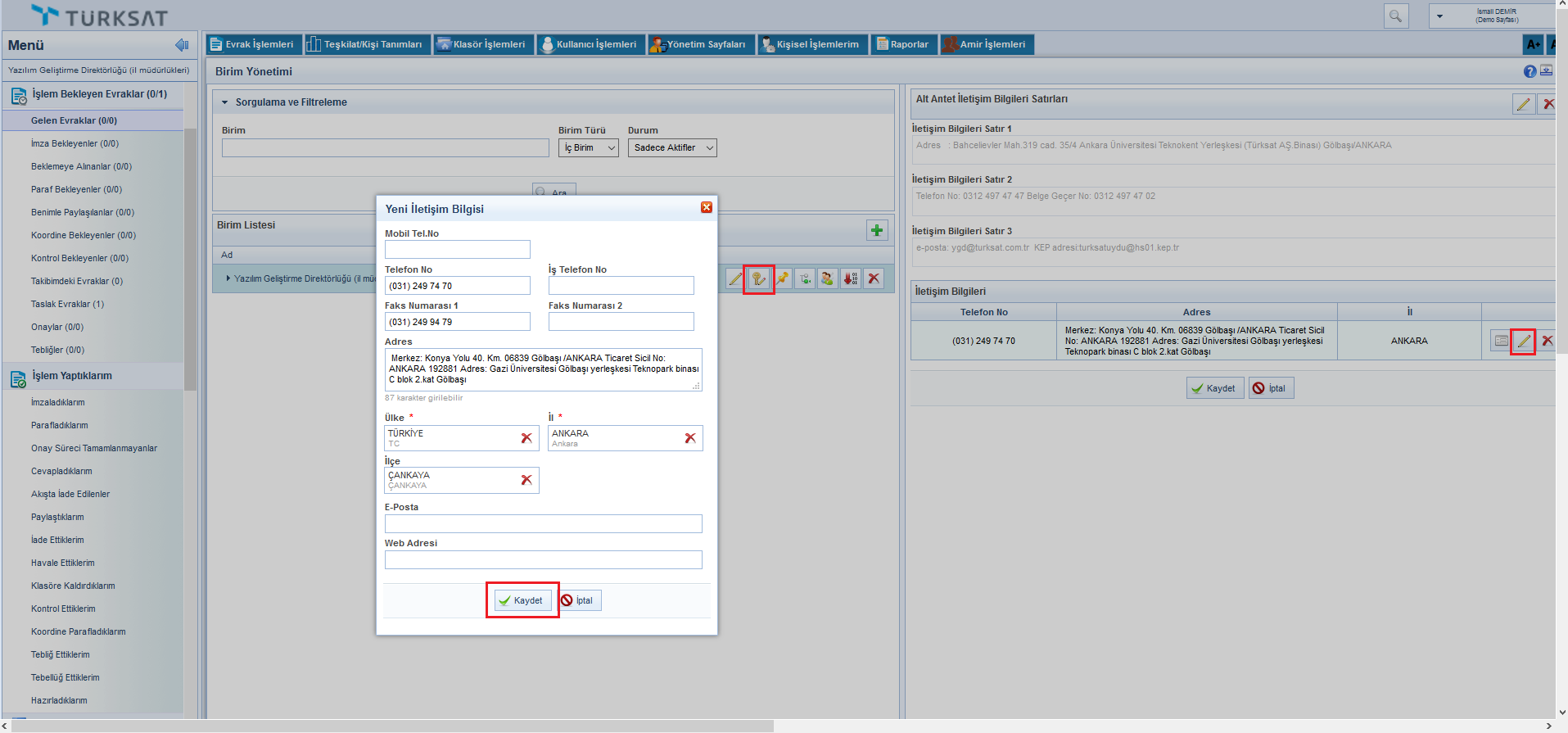Click the key-with-pencil icon in unit row
The width and height of the screenshot is (1568, 733).
pos(759,279)
